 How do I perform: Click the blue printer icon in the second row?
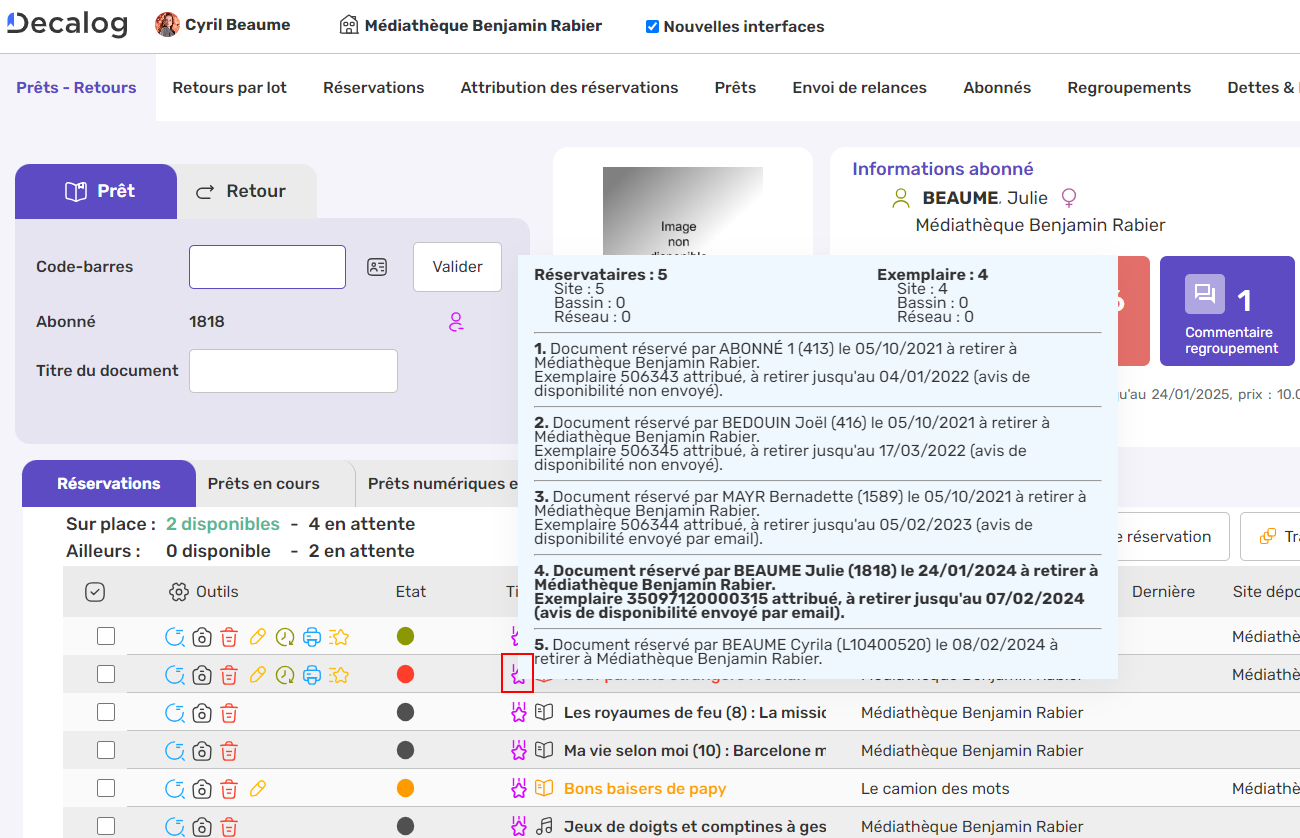tap(312, 674)
